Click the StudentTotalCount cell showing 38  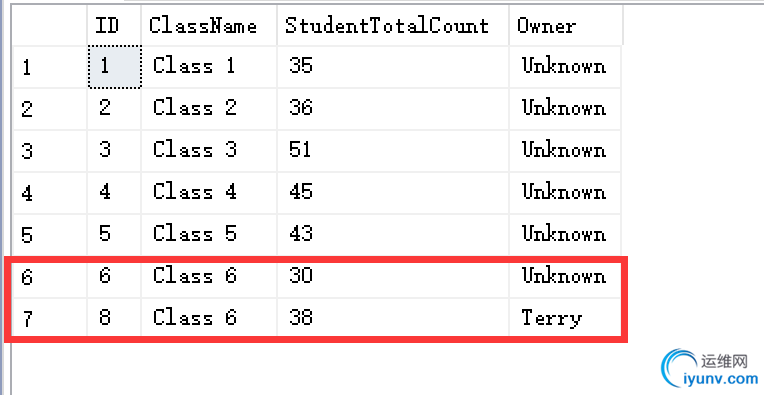[393, 318]
